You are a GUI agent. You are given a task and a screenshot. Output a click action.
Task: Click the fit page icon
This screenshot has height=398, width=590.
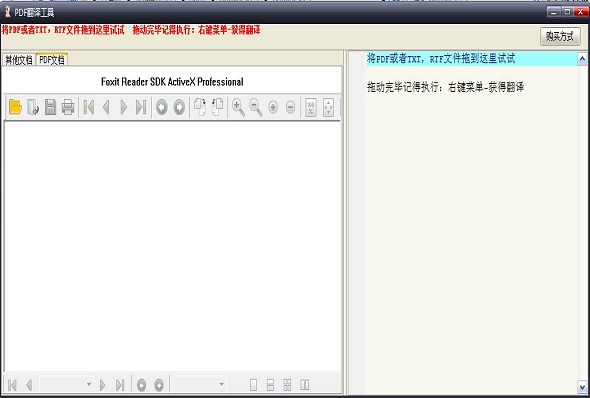coord(328,108)
